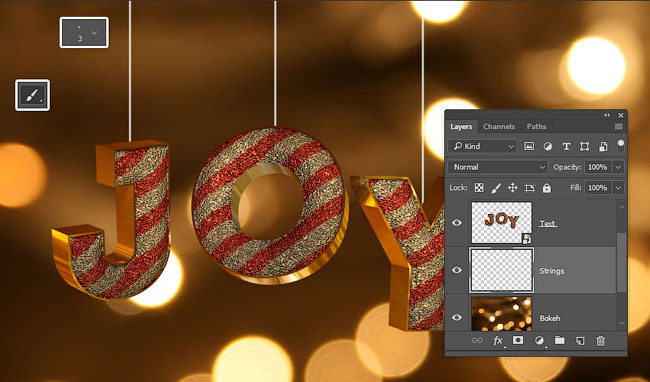Switch to the Channels tab

pos(499,126)
